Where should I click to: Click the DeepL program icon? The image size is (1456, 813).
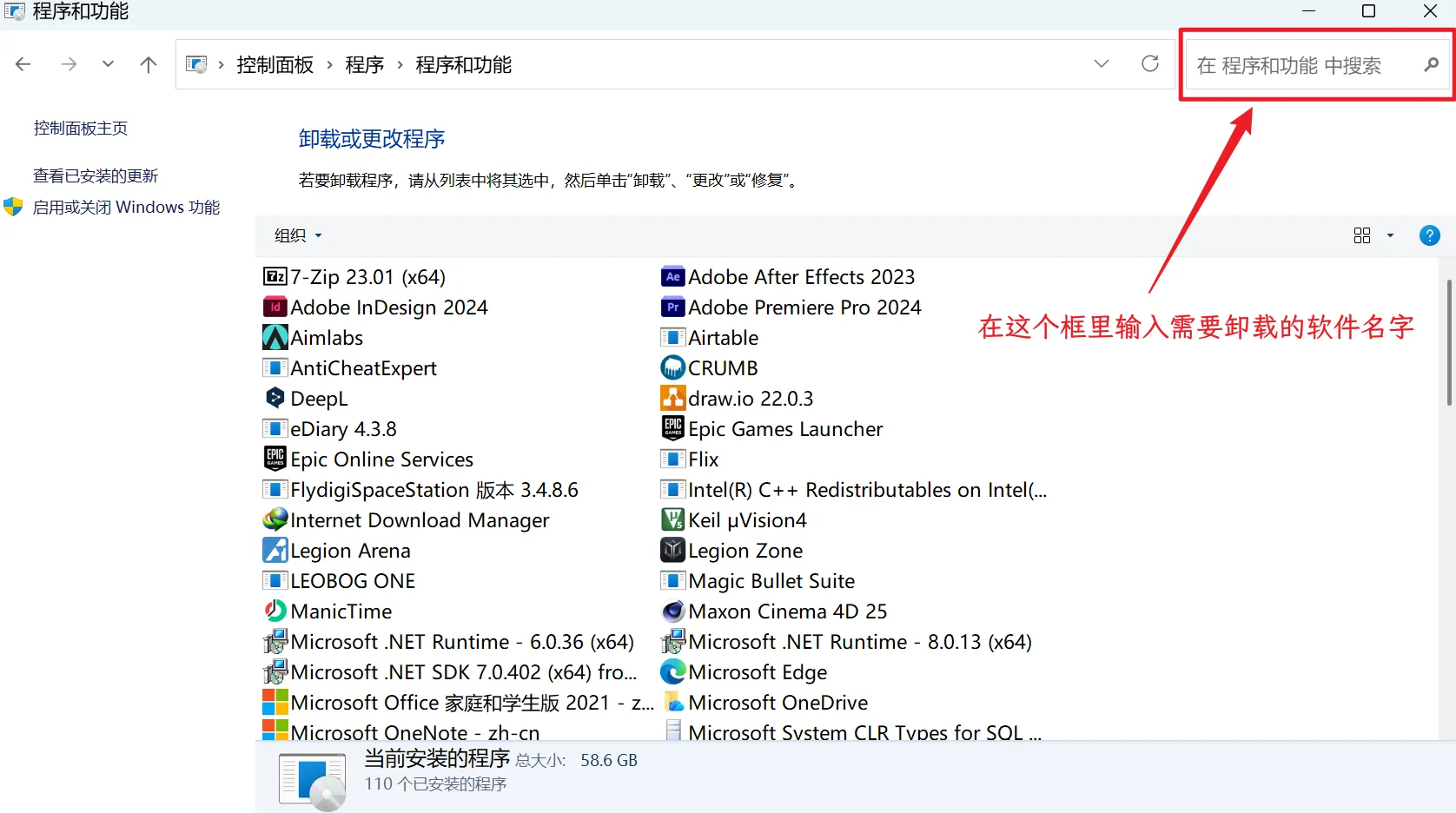tap(275, 399)
